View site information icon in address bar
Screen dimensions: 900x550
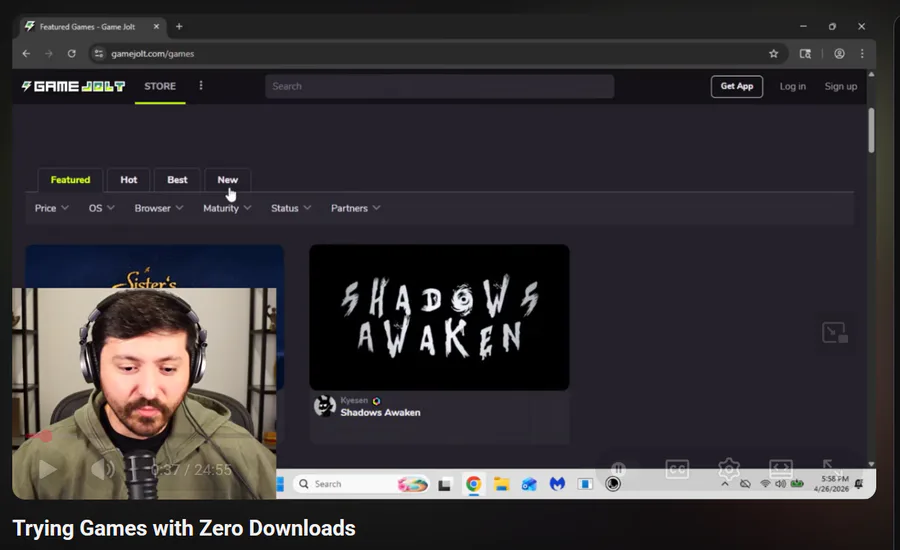[x=99, y=53]
